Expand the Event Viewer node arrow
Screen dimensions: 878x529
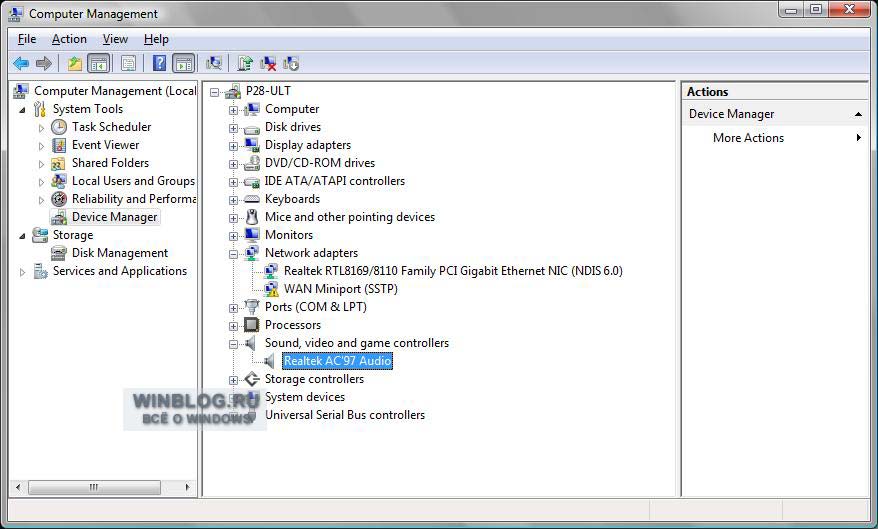41,146
